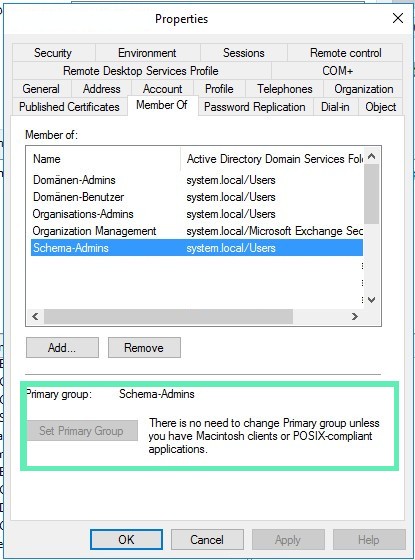The width and height of the screenshot is (415, 560).
Task: Click the vertical scrollbar thumb
Action: pyautogui.click(x=372, y=194)
